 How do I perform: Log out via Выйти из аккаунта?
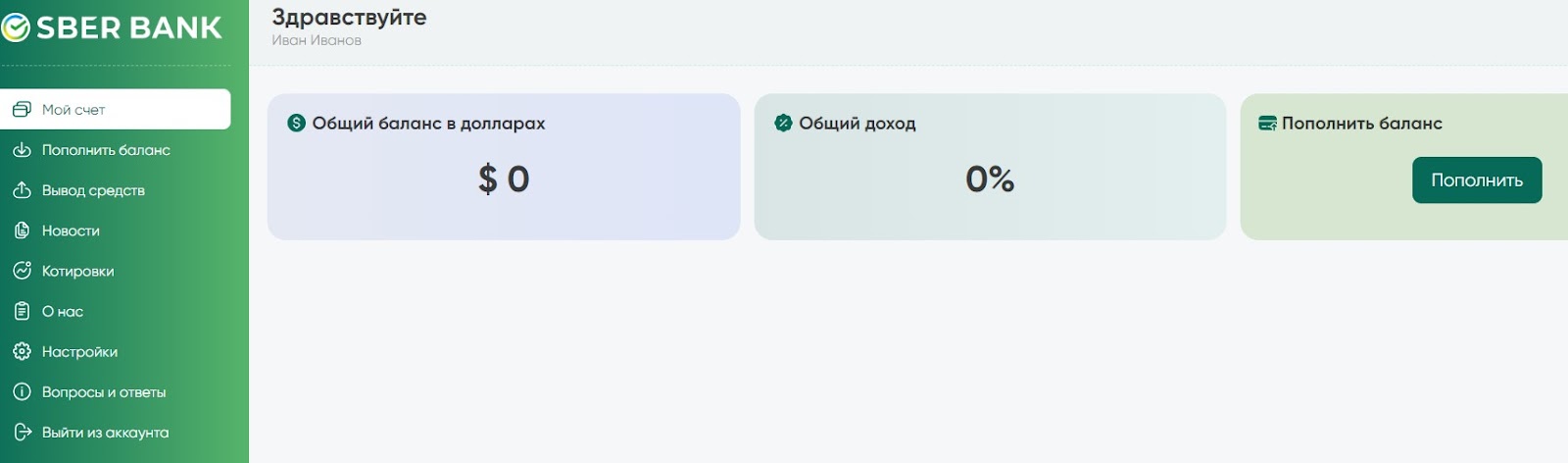[105, 432]
